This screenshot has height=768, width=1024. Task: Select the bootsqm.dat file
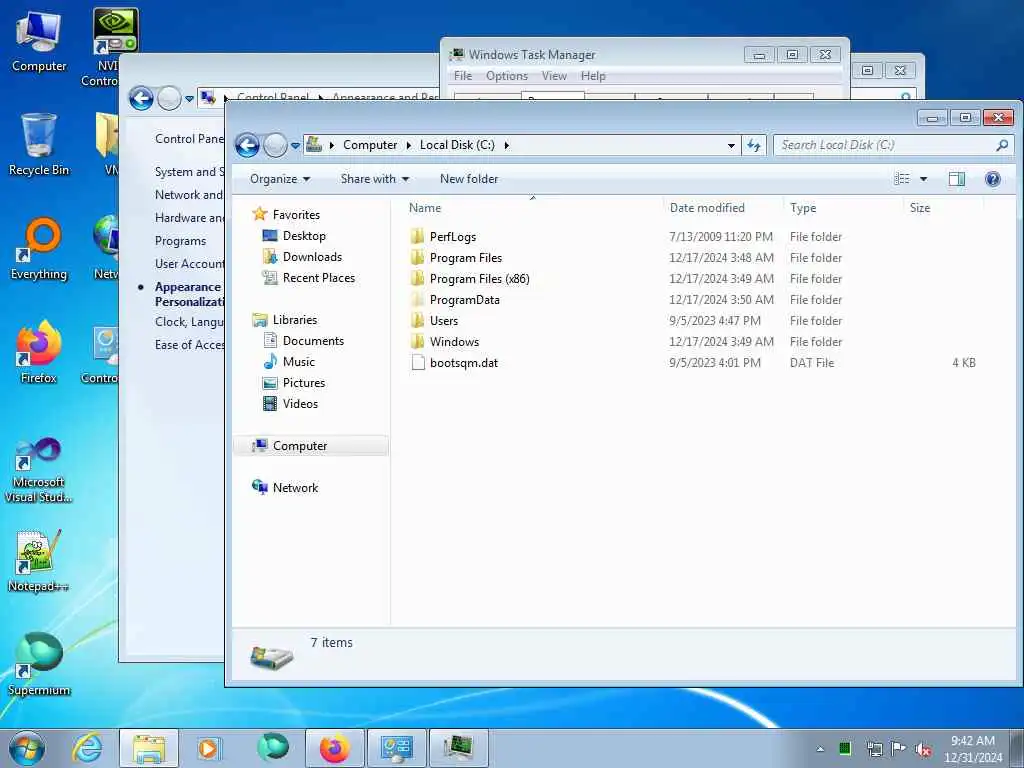click(464, 363)
